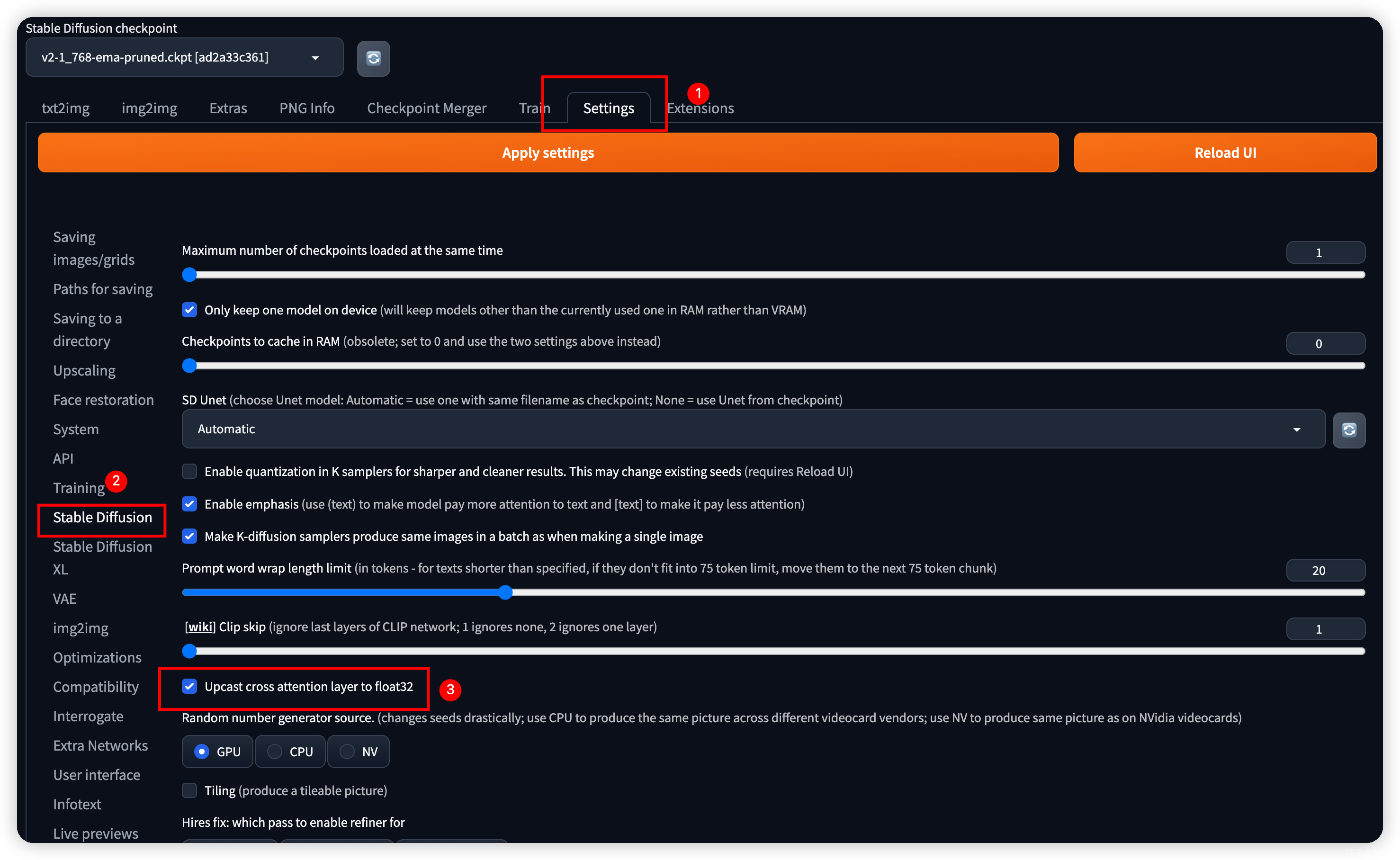Navigate to Extensions tab

click(x=700, y=108)
